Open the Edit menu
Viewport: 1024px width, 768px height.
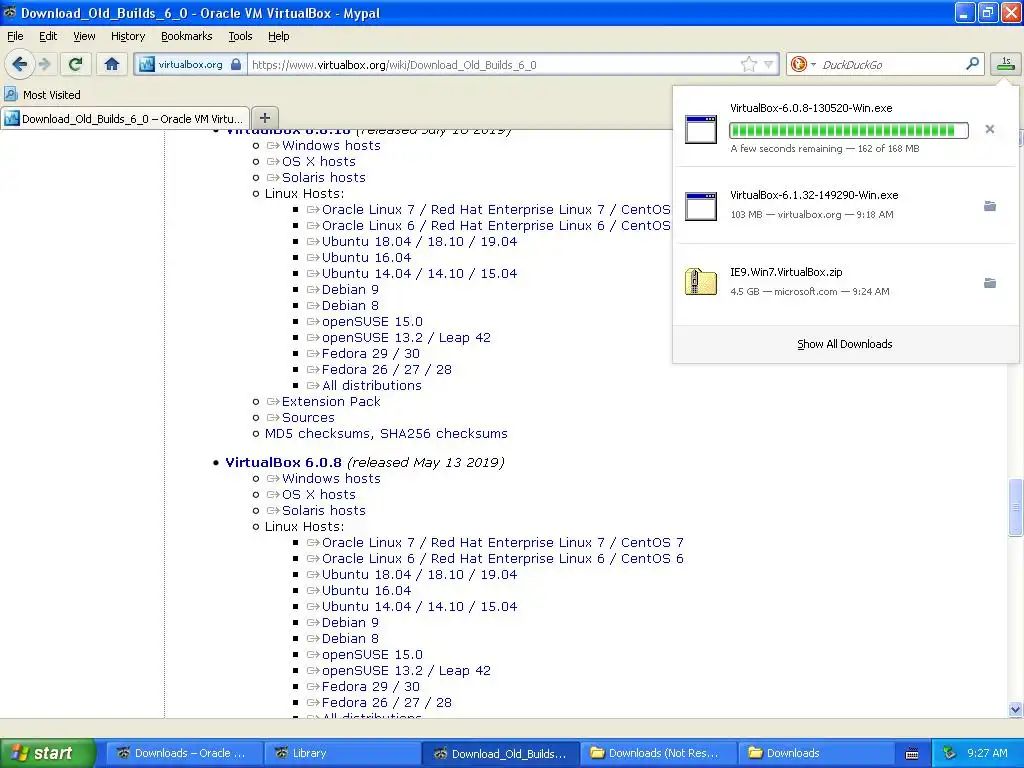48,36
